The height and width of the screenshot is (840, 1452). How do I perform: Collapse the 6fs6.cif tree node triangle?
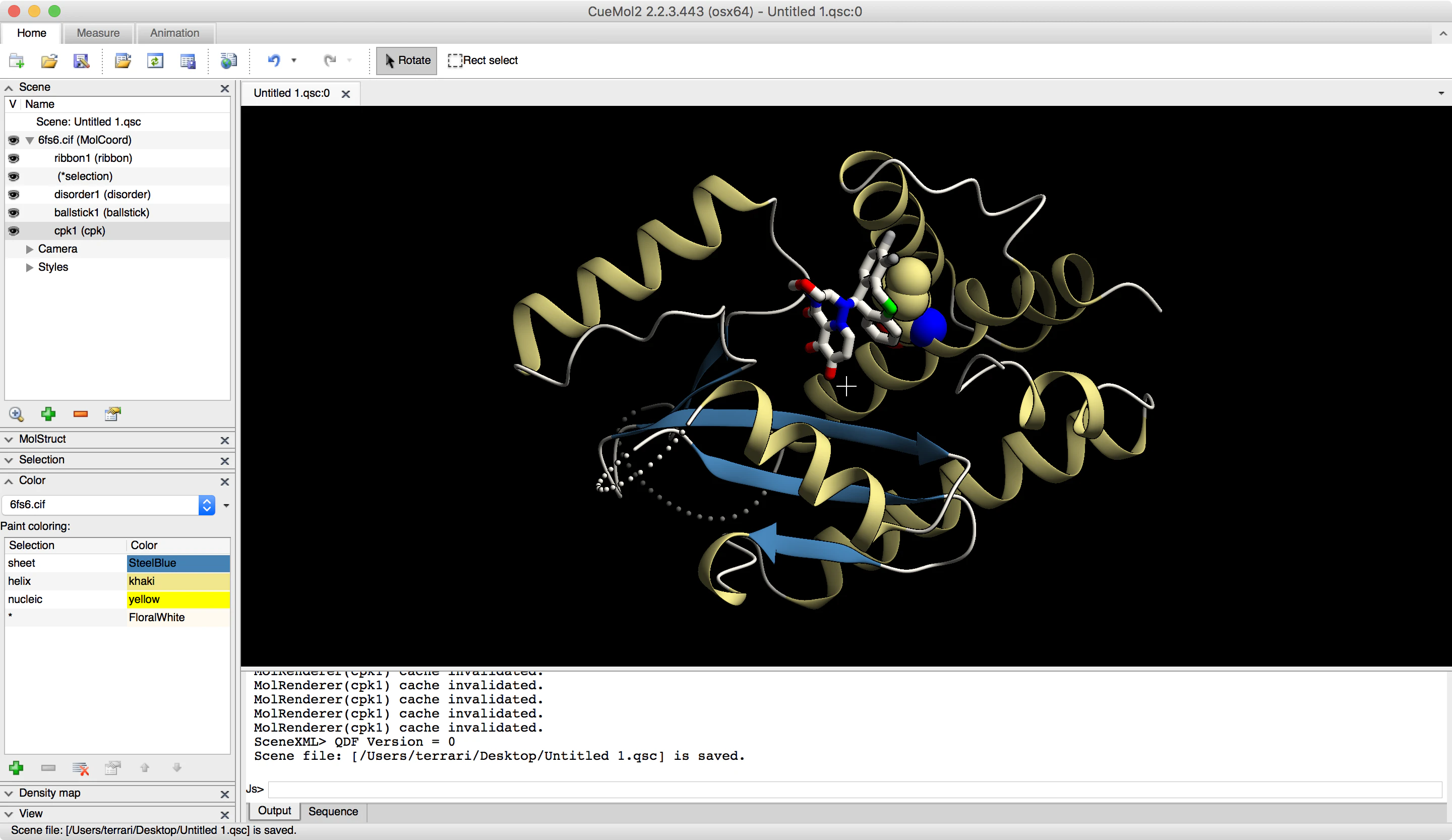pos(29,140)
